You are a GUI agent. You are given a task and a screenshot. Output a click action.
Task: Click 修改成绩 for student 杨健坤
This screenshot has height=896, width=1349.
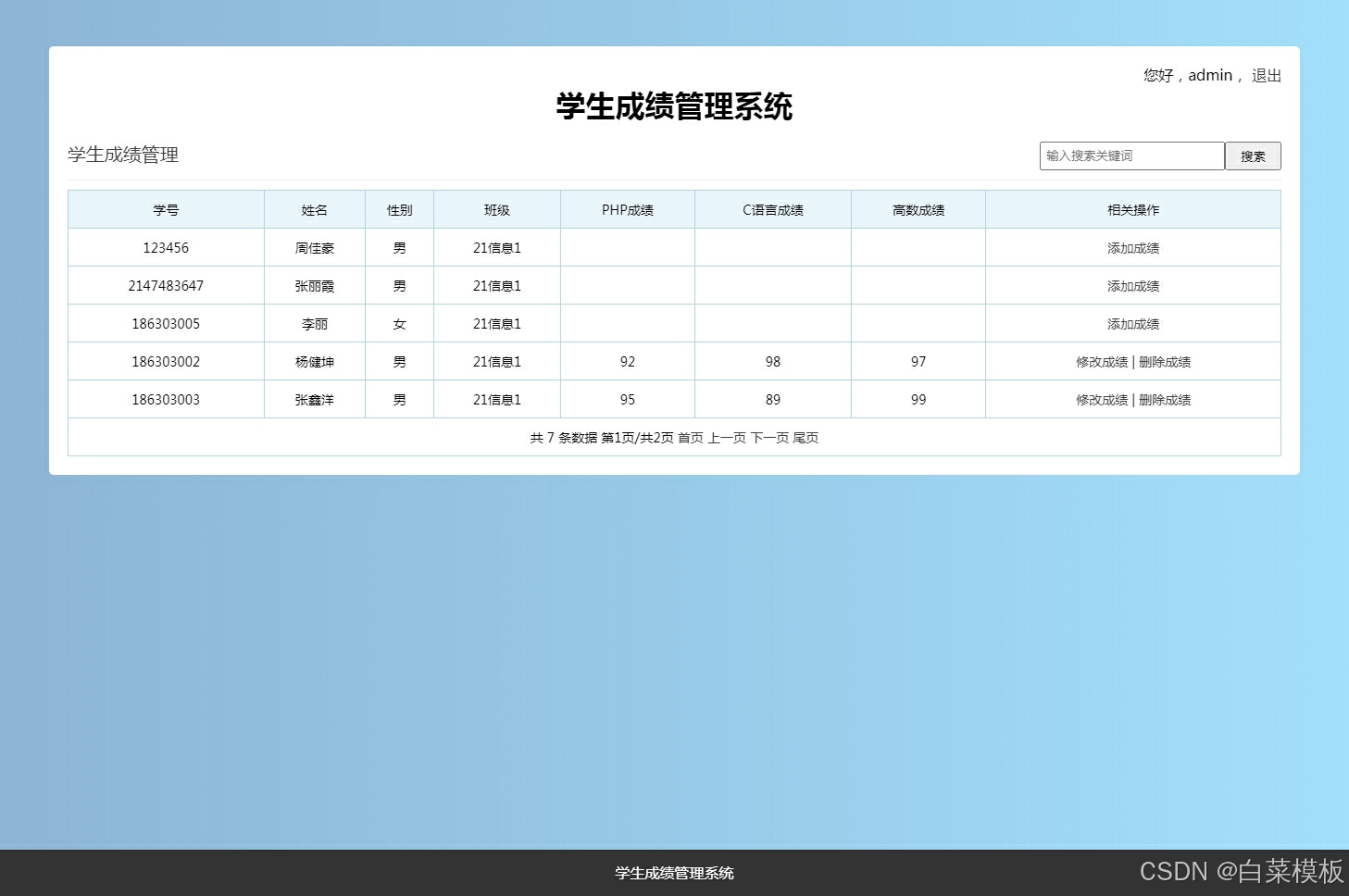[1102, 362]
